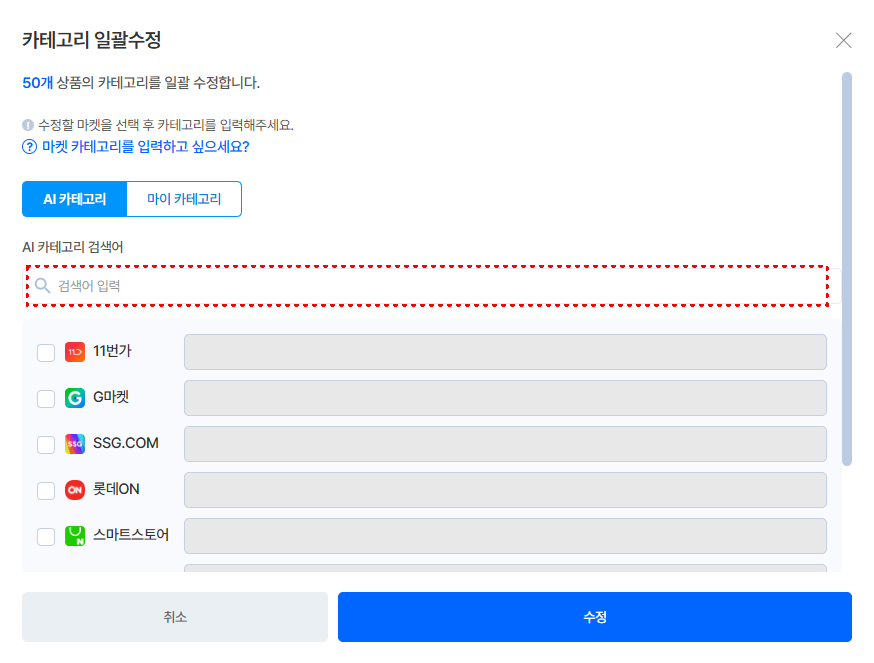The height and width of the screenshot is (663, 874).
Task: Click the info icon beside 수정할 마켓을
Action: [x=28, y=125]
